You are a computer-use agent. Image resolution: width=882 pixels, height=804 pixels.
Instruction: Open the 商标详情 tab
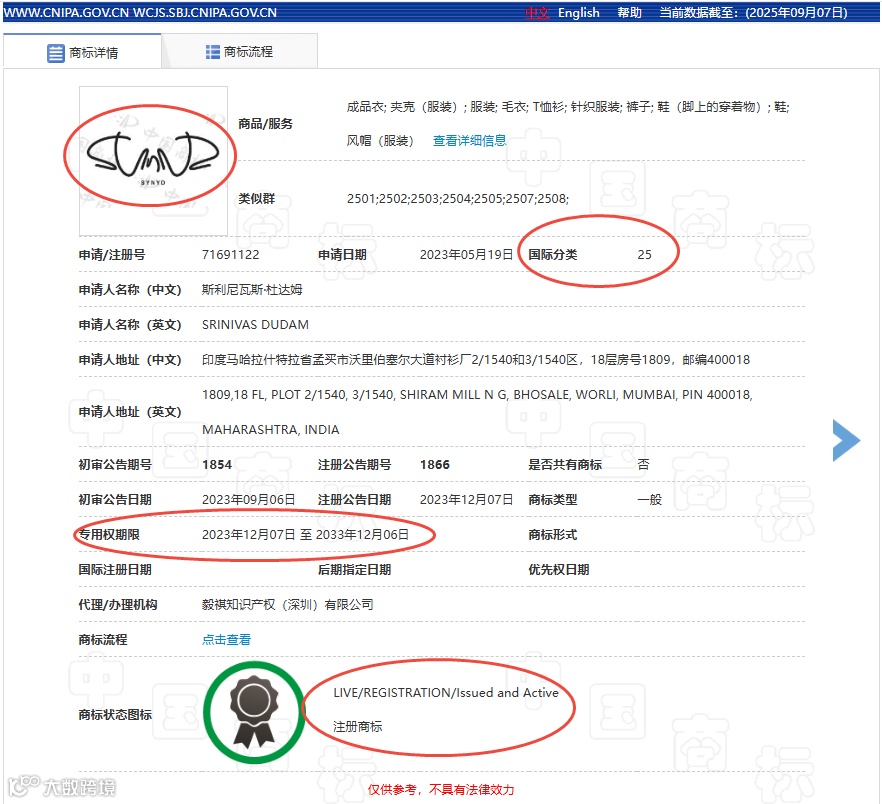click(x=83, y=52)
